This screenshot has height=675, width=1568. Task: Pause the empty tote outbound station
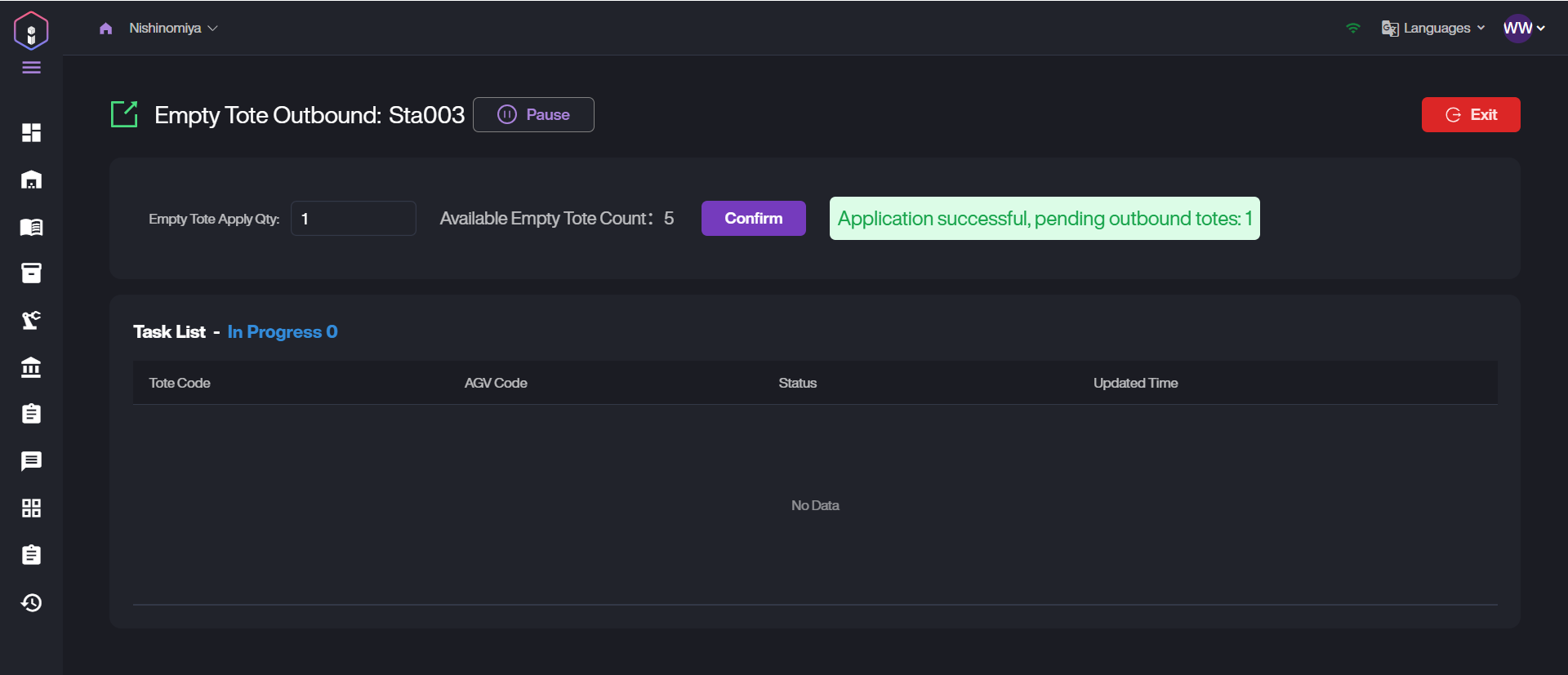533,115
